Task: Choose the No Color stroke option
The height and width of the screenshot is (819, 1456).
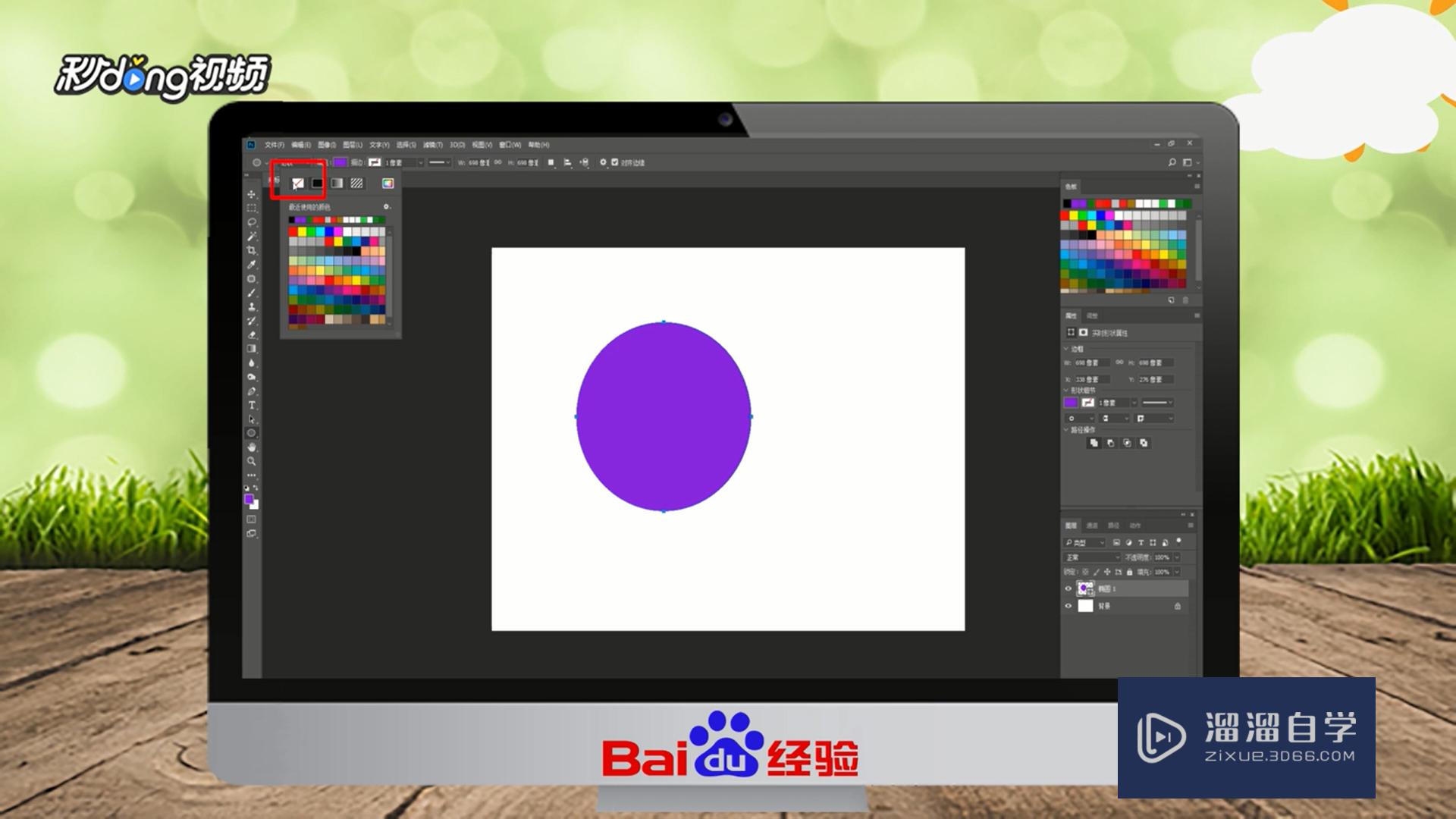Action: (298, 184)
